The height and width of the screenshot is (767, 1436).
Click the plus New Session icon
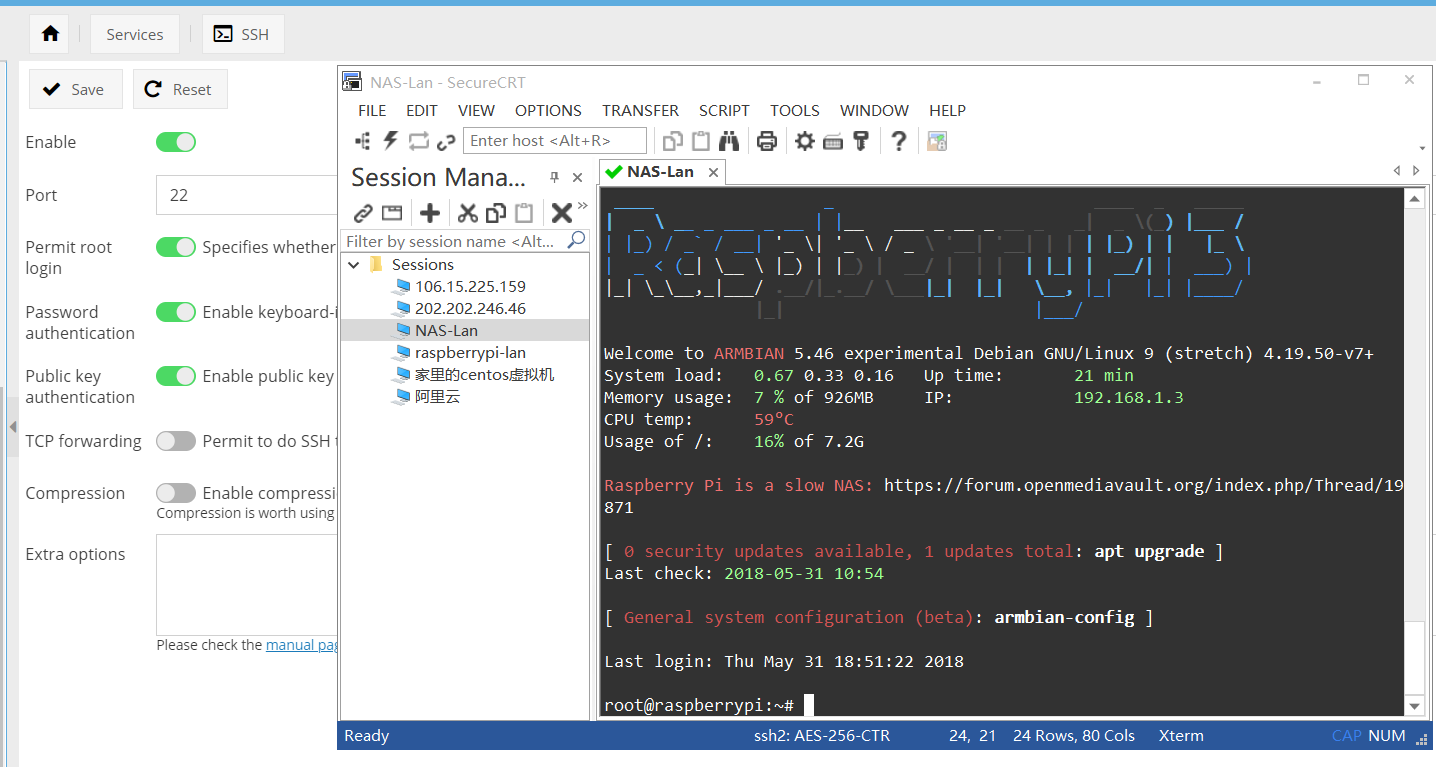point(430,212)
